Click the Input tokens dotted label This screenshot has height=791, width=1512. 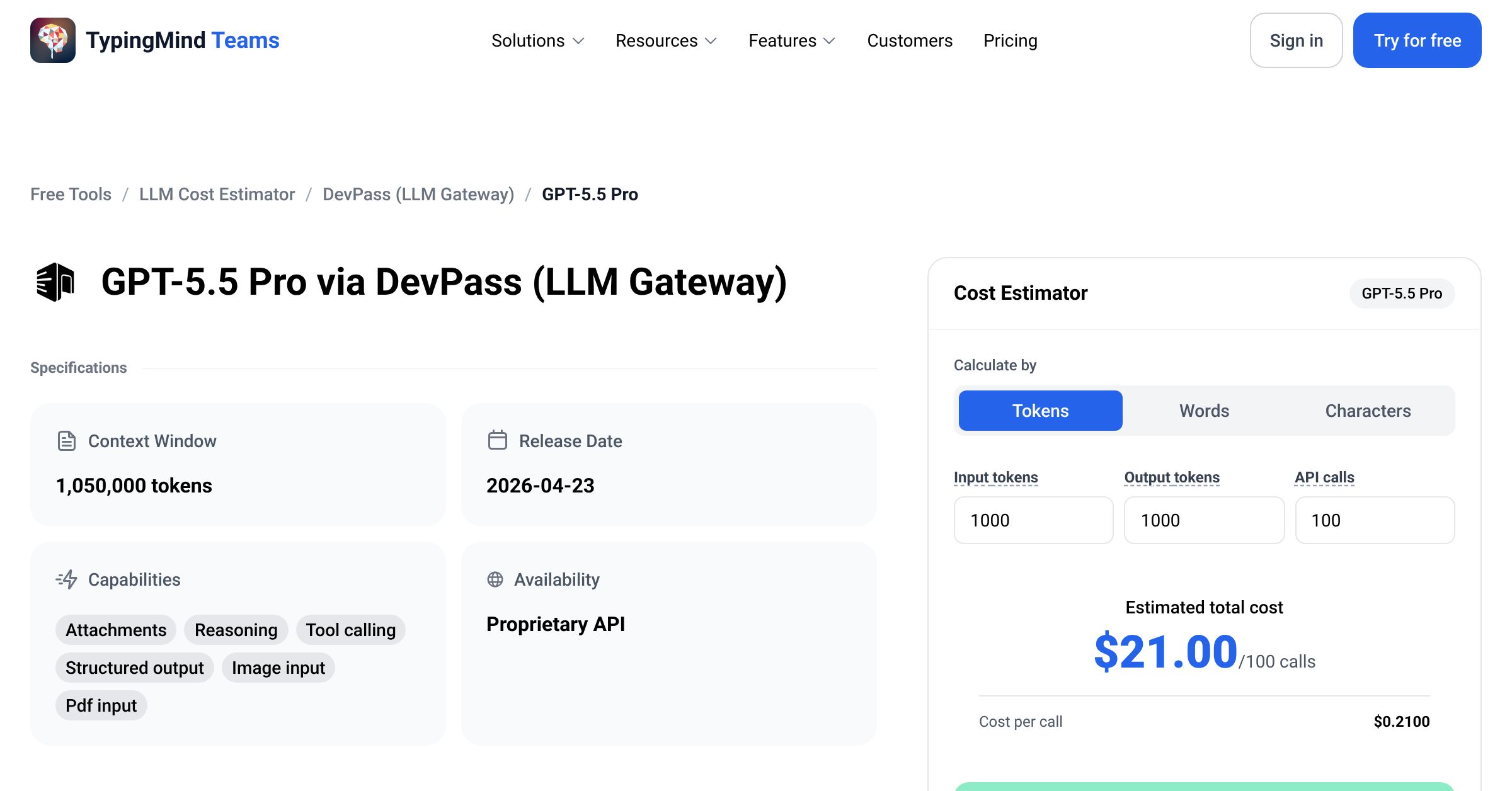click(x=996, y=477)
